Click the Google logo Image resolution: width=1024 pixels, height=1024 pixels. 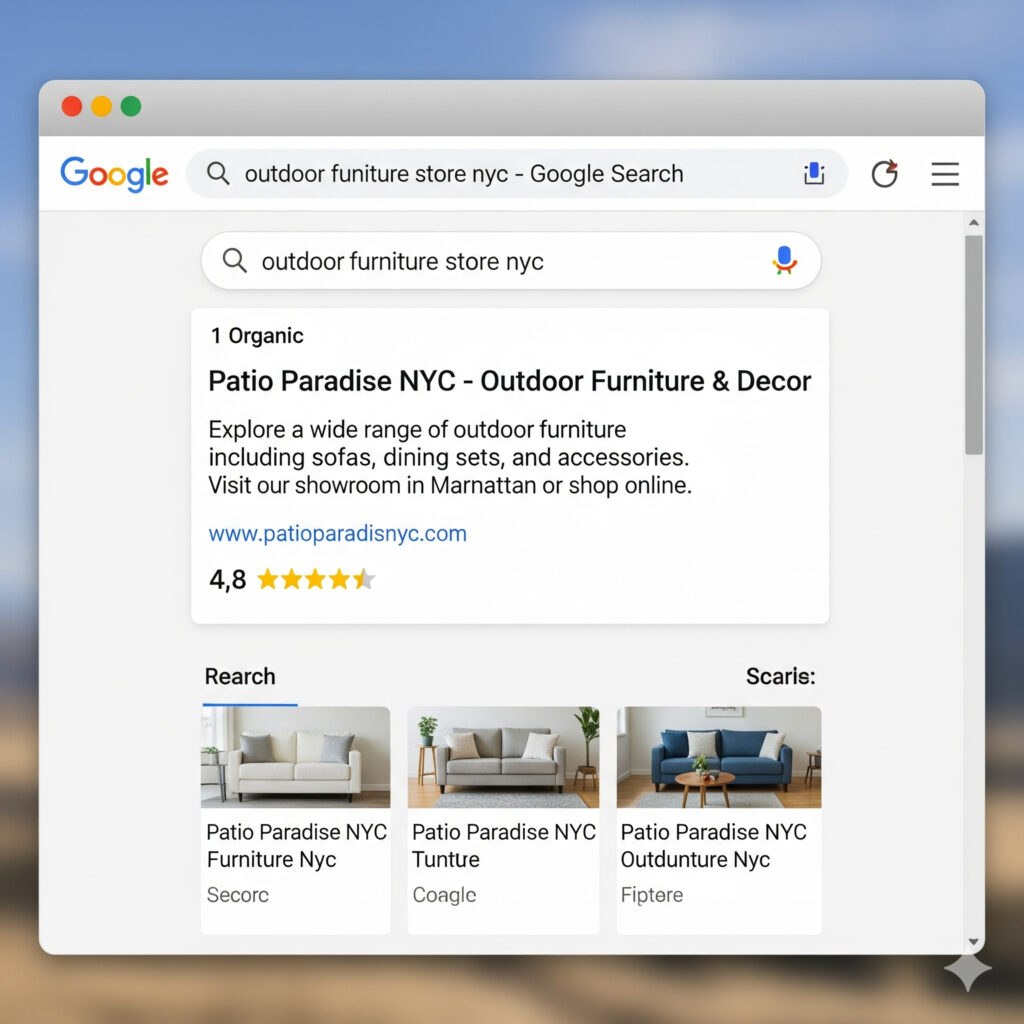tap(114, 174)
